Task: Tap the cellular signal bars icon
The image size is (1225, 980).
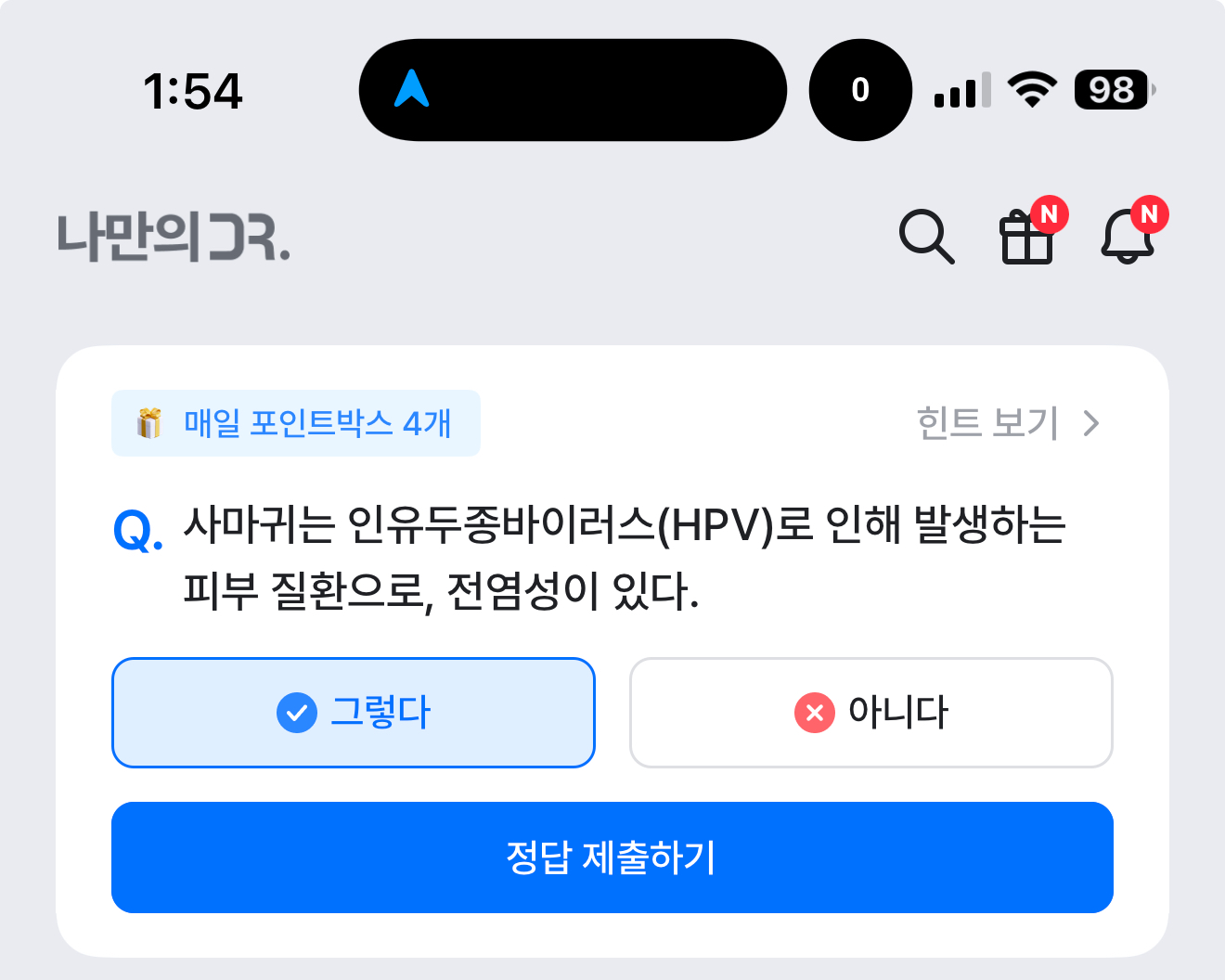Action: click(x=961, y=90)
